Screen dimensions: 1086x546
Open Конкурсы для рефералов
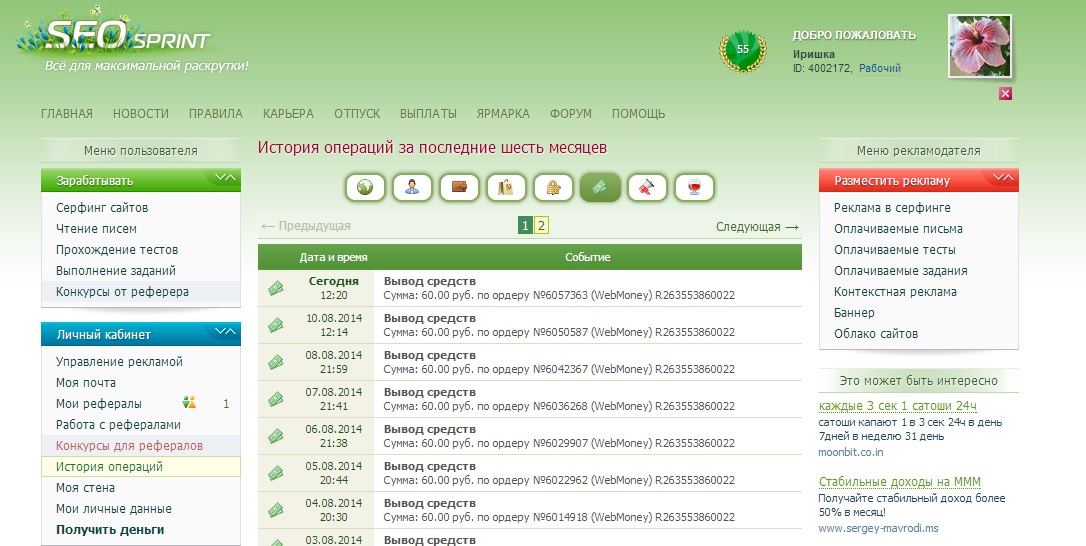tap(130, 446)
